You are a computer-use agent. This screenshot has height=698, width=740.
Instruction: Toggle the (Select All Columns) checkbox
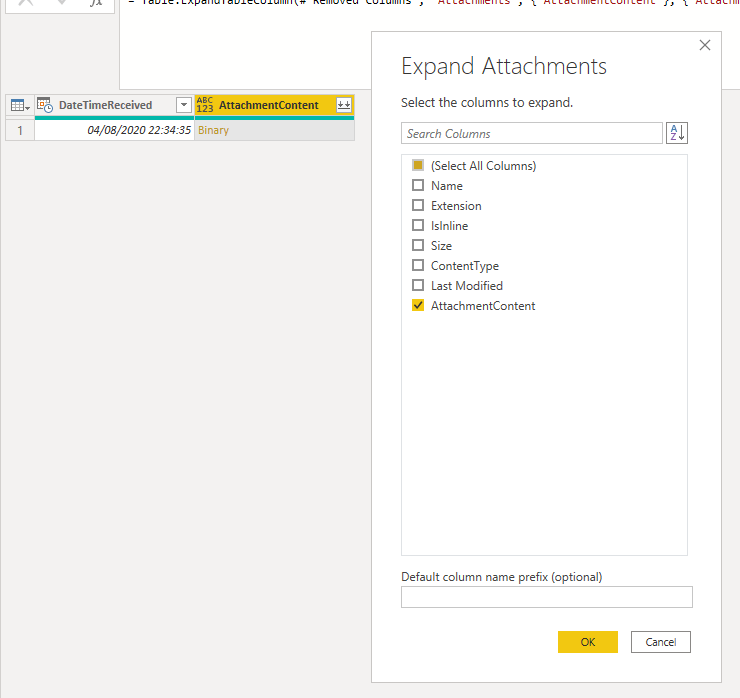coord(418,165)
